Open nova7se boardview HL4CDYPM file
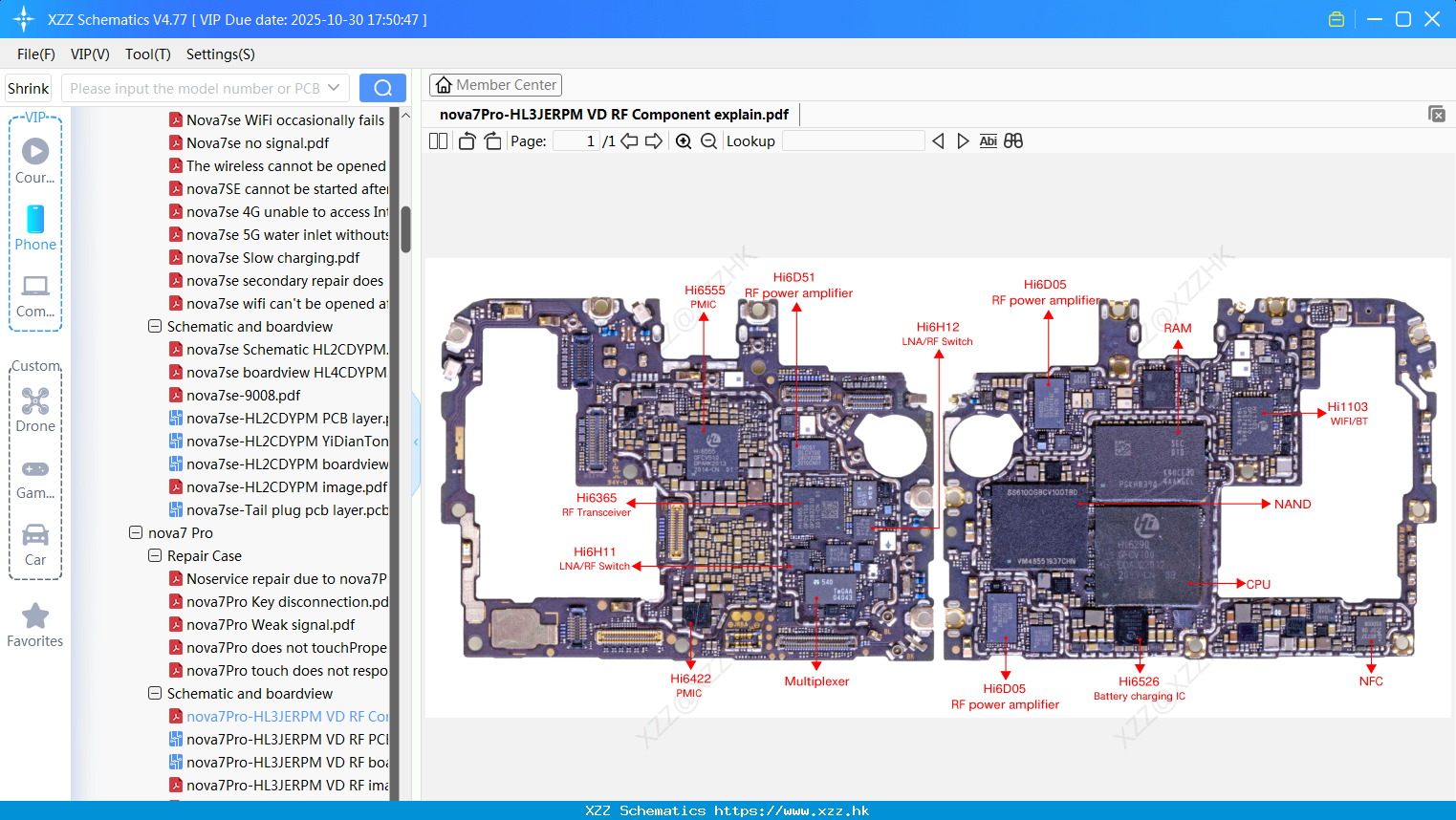 point(278,372)
